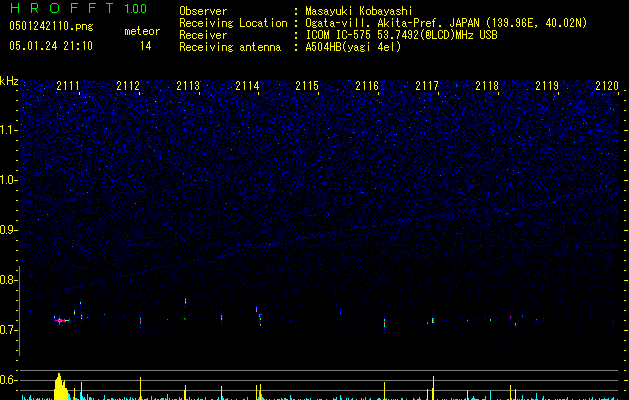This screenshot has height=400, width=629.
Task: Click the Observer field label
Action: 203,11
